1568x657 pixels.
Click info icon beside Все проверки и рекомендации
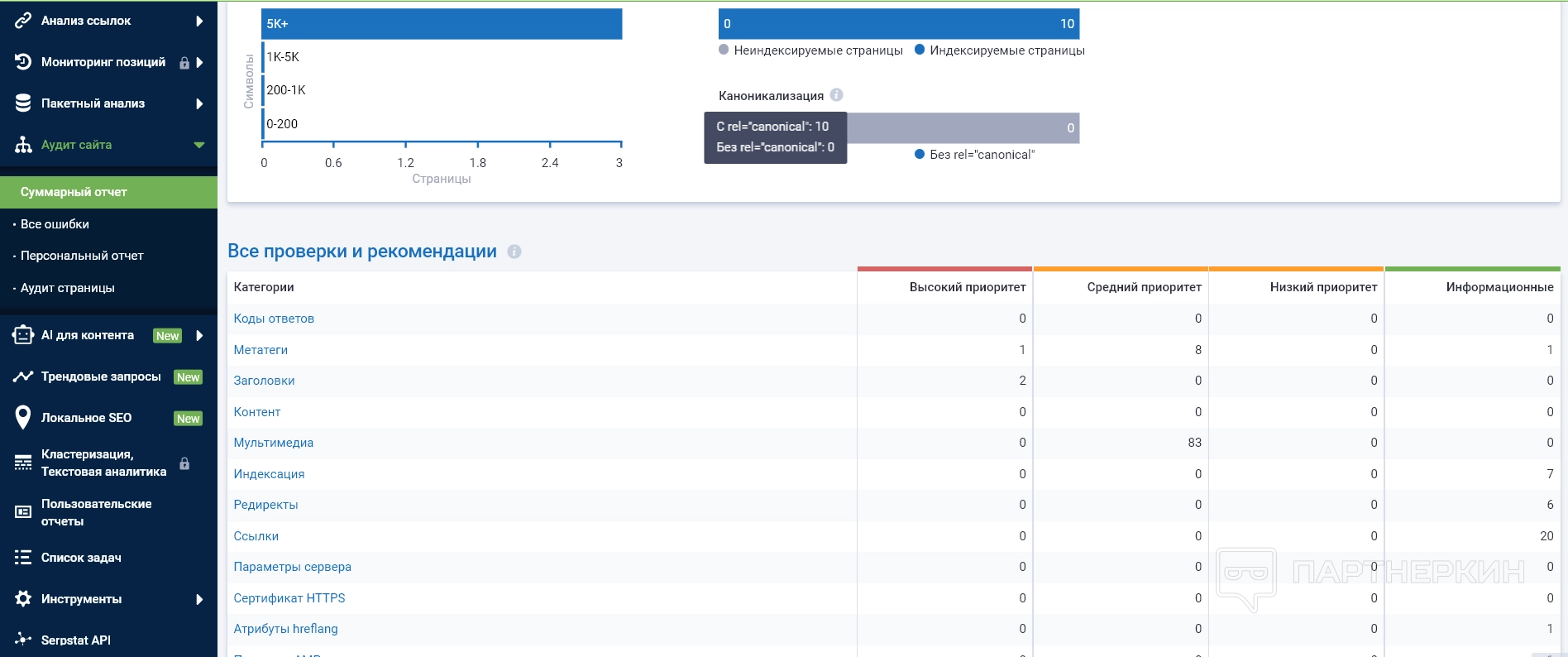[x=514, y=252]
